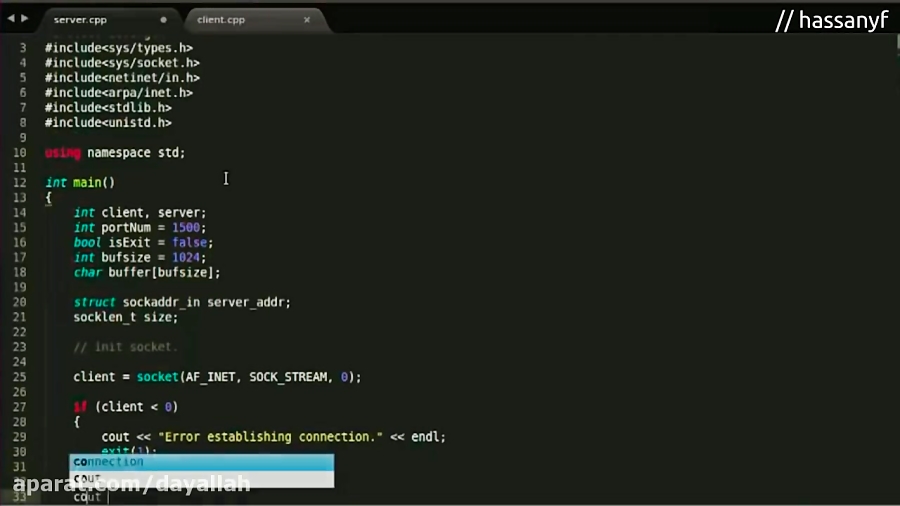The height and width of the screenshot is (506, 900).
Task: Place cursor on '#include<sys/types.h>' line
Action: pyautogui.click(x=119, y=48)
